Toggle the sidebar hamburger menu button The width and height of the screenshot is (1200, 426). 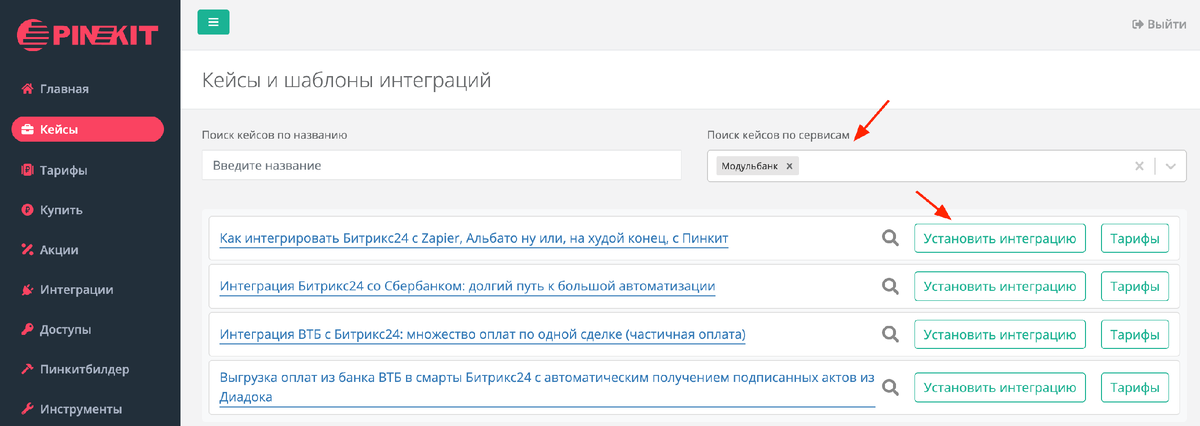click(x=213, y=22)
